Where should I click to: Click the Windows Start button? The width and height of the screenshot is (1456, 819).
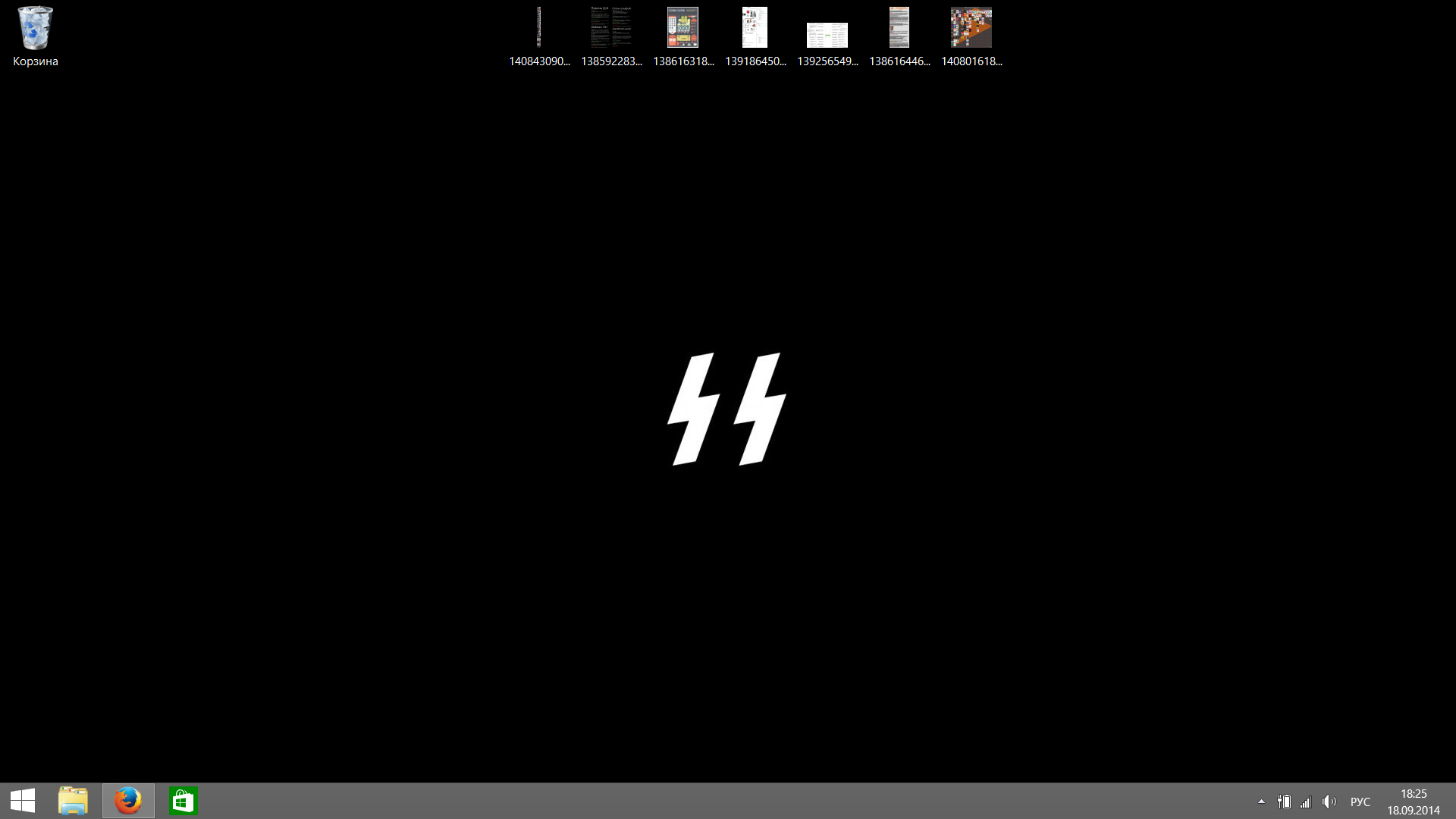point(23,801)
